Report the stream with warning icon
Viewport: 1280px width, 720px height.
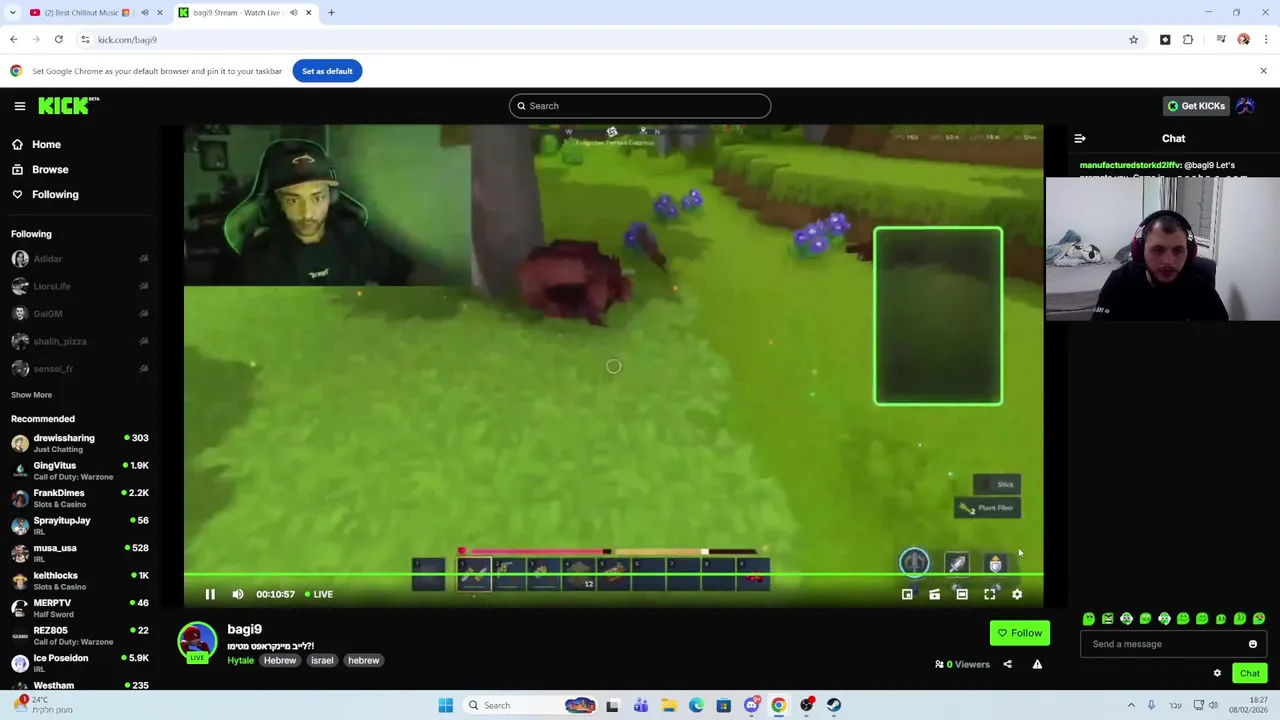click(x=1037, y=664)
